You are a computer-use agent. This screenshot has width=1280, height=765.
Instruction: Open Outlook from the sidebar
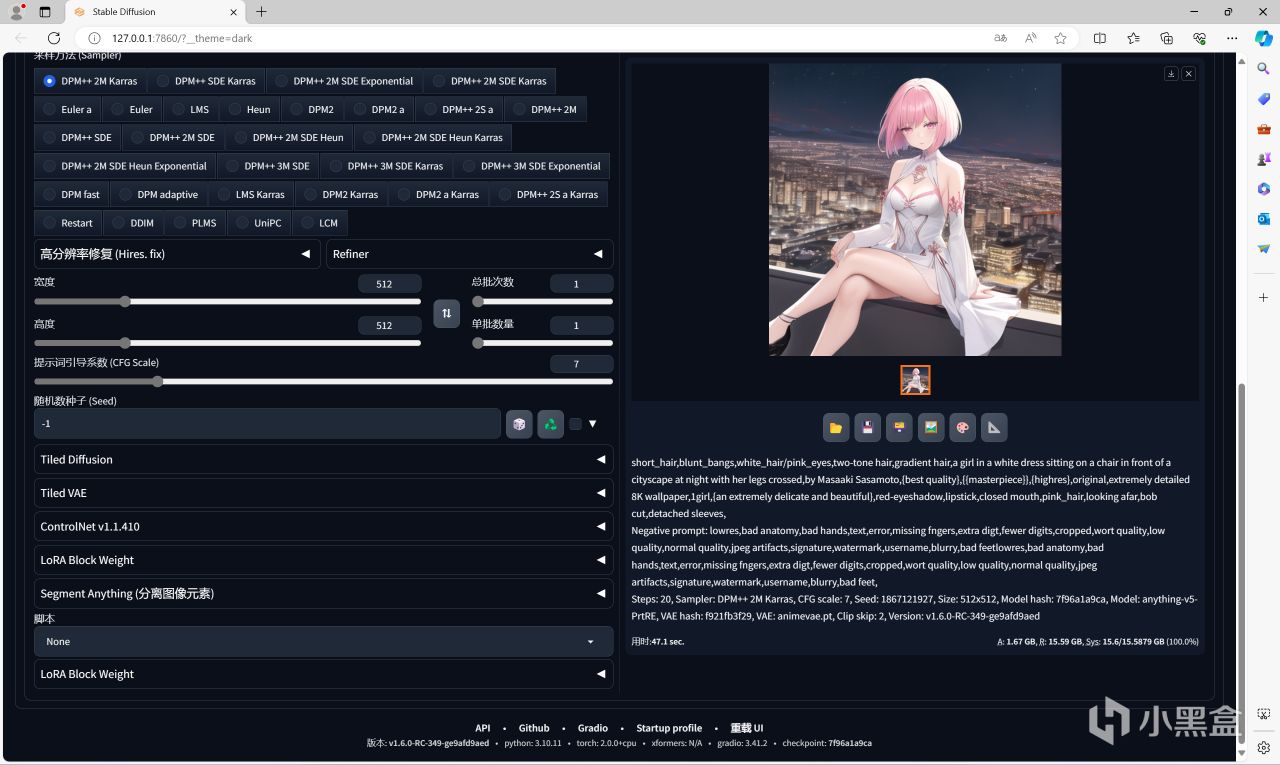(1264, 218)
